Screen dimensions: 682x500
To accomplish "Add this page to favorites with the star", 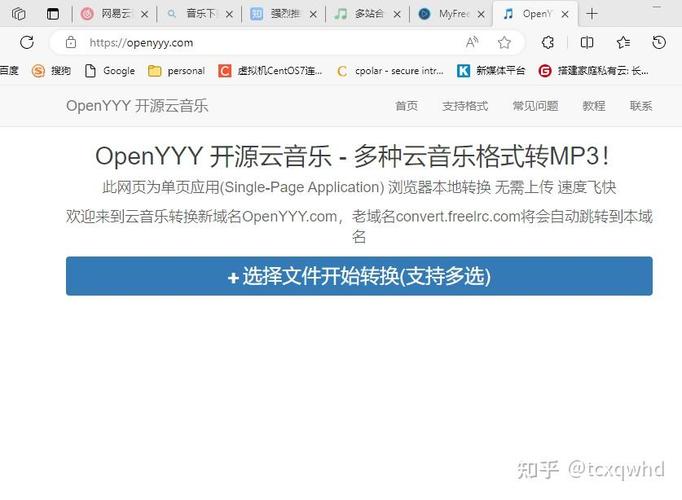I will pyautogui.click(x=504, y=42).
